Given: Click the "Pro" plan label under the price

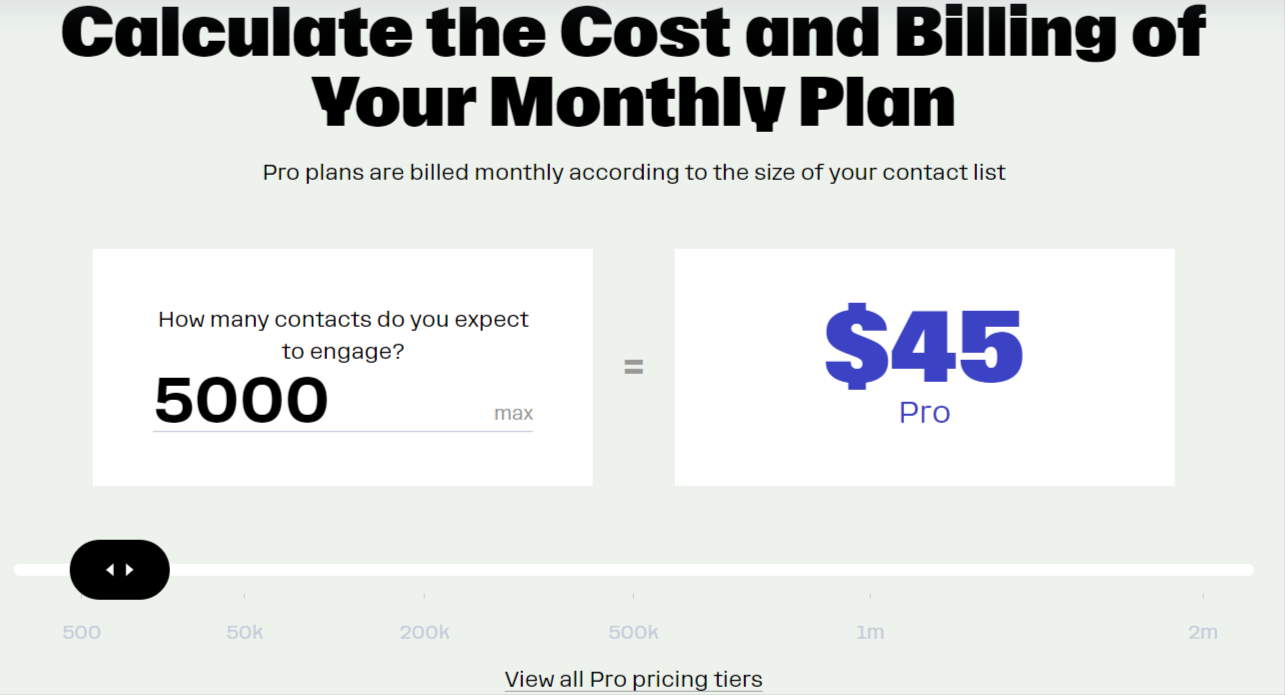Looking at the screenshot, I should click(923, 411).
